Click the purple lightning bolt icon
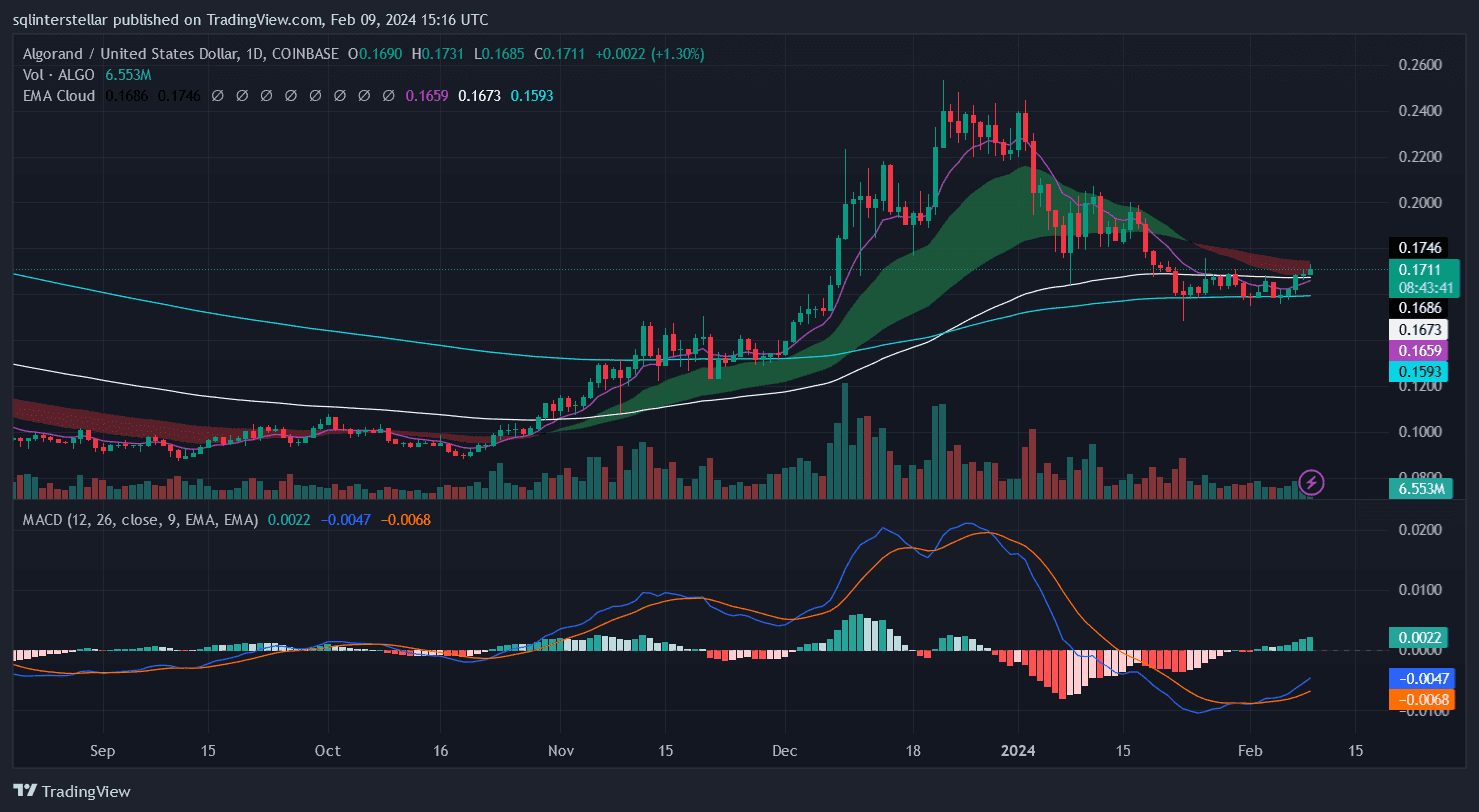 (1311, 482)
